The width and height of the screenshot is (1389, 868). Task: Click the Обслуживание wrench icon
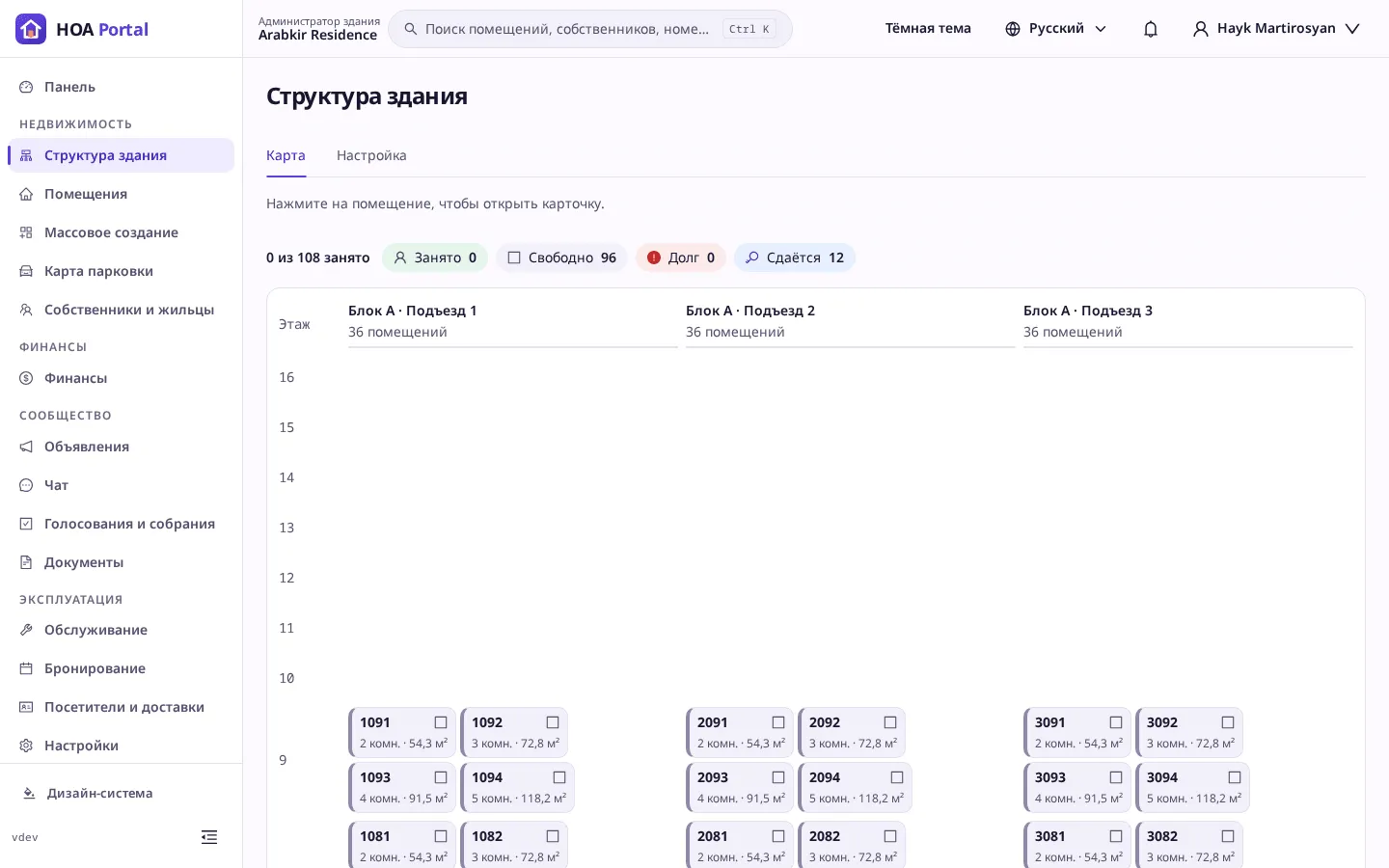point(26,630)
